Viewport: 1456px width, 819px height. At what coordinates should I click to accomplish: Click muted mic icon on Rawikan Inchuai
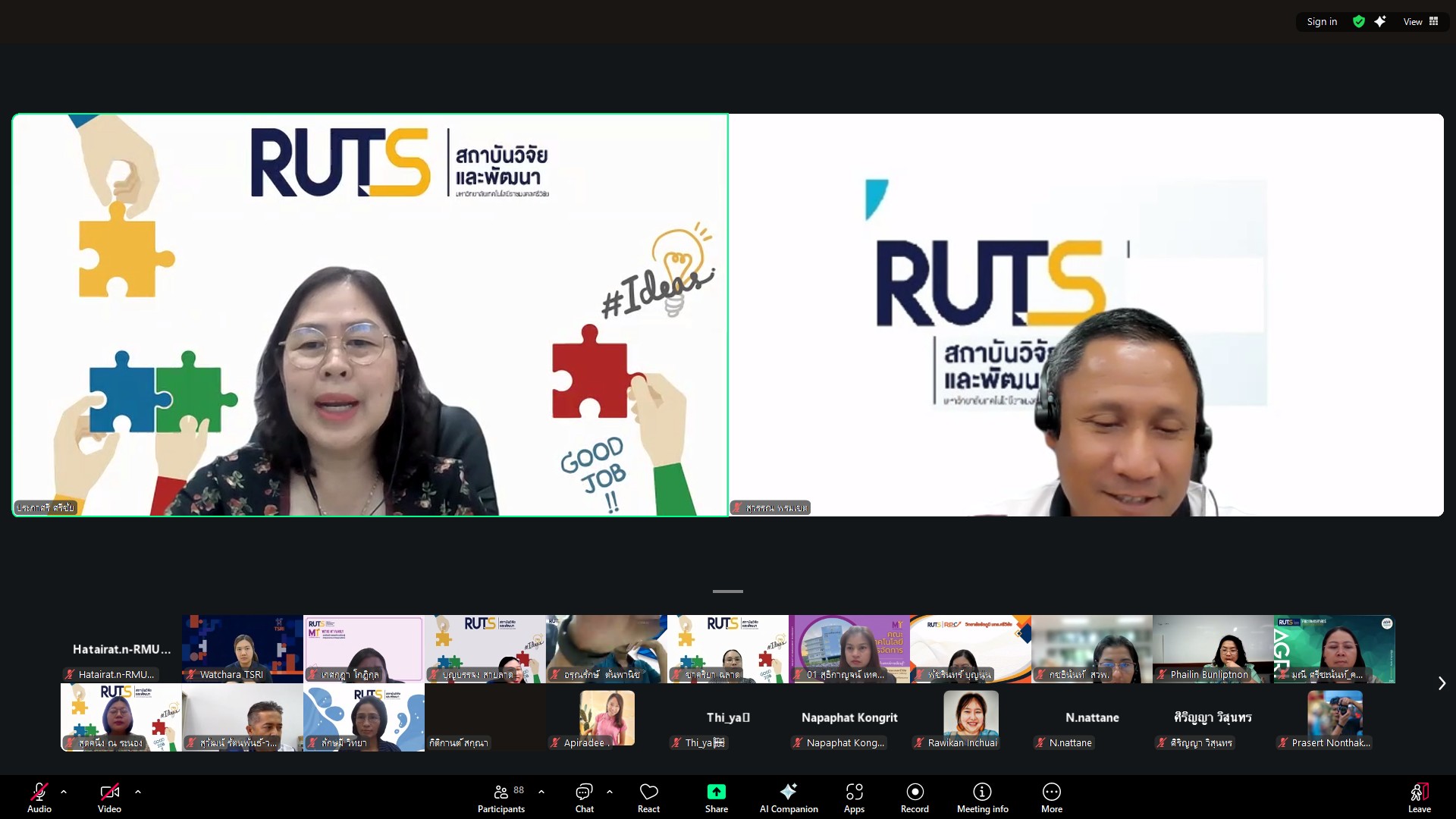coord(919,742)
